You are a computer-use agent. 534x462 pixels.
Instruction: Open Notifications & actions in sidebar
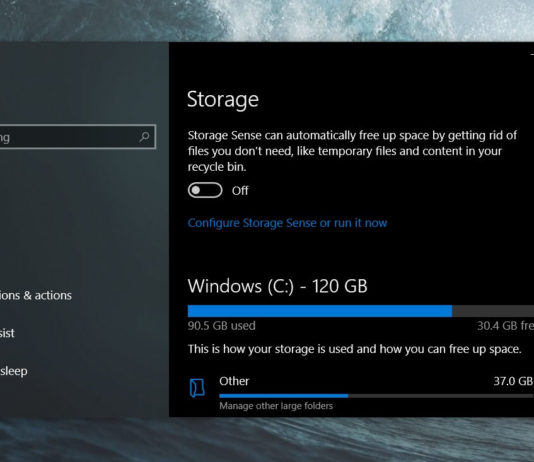[36, 295]
